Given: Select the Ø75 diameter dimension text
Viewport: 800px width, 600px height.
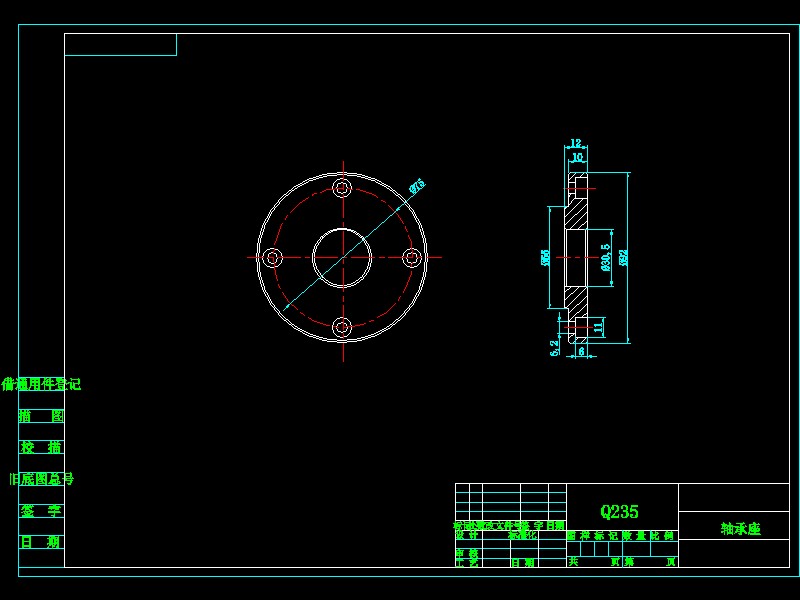Looking at the screenshot, I should 417,186.
